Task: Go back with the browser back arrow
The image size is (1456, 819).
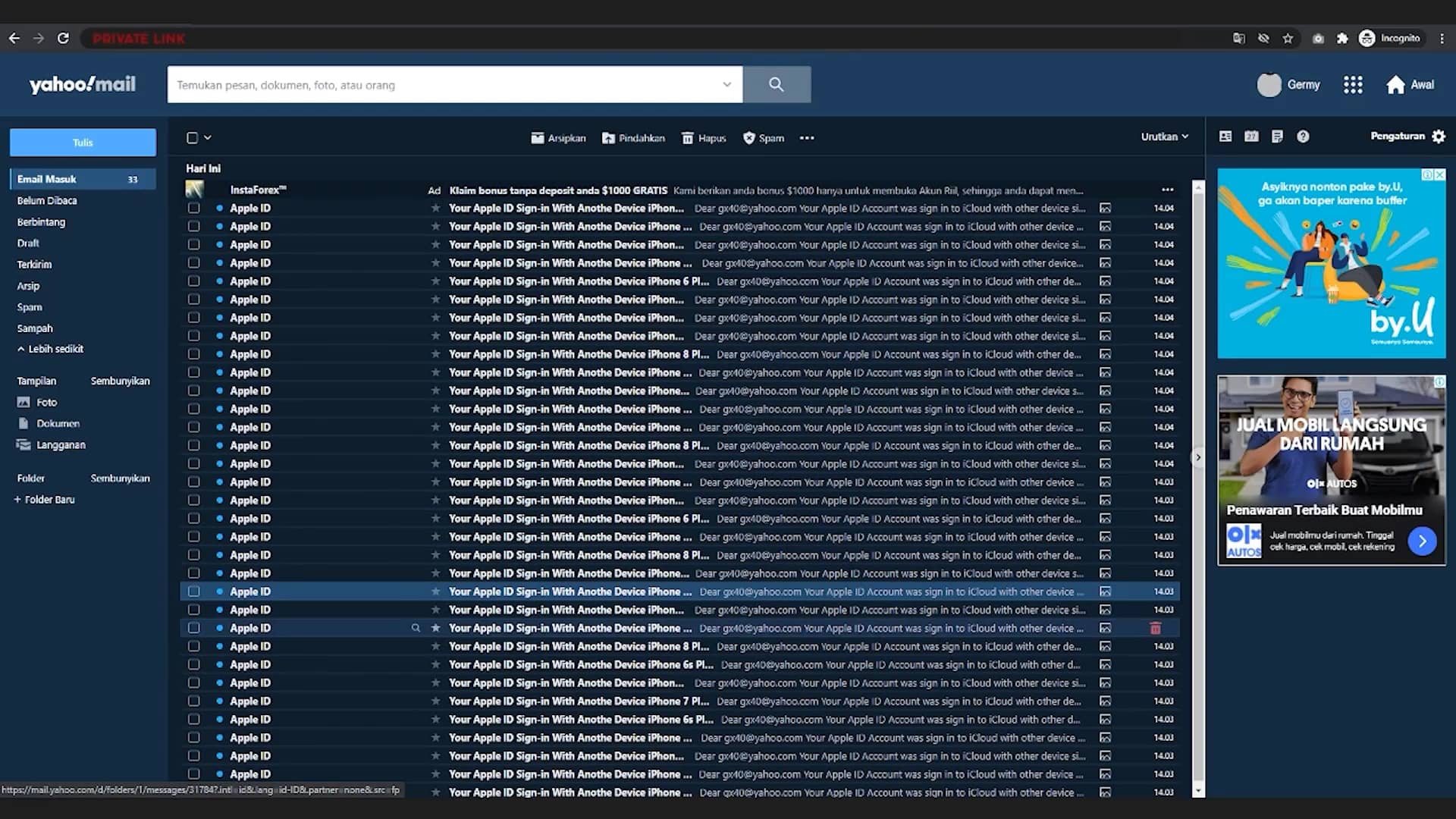Action: click(x=14, y=39)
